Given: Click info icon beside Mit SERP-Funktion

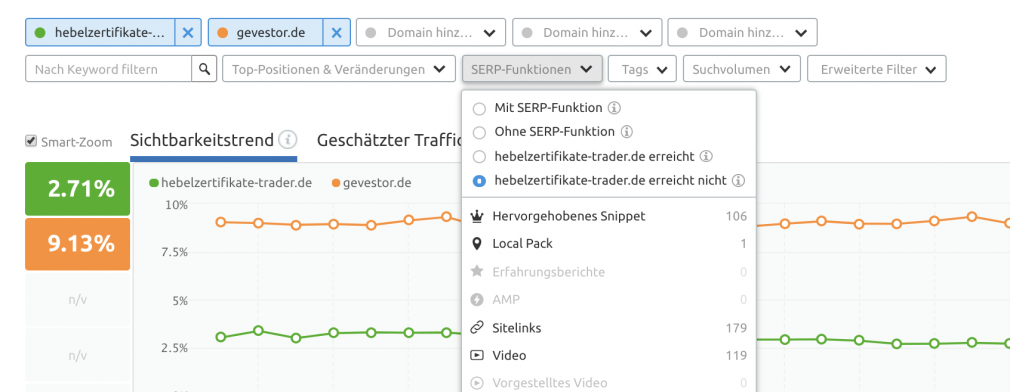Looking at the screenshot, I should pyautogui.click(x=615, y=107).
